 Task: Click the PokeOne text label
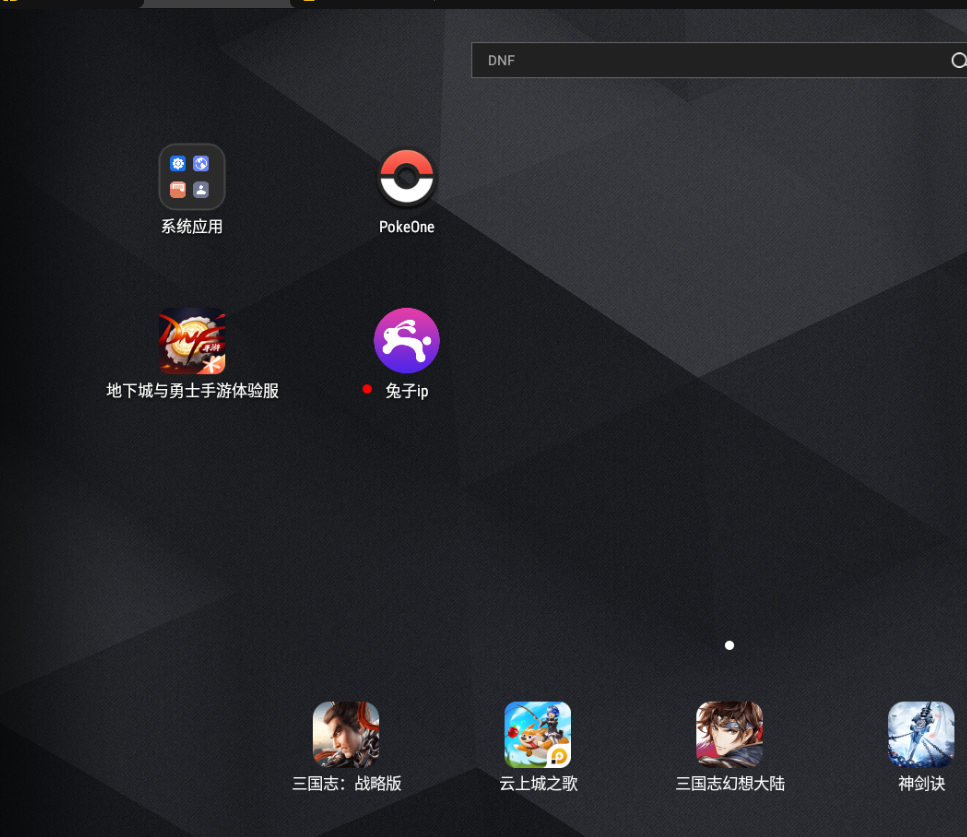point(406,227)
